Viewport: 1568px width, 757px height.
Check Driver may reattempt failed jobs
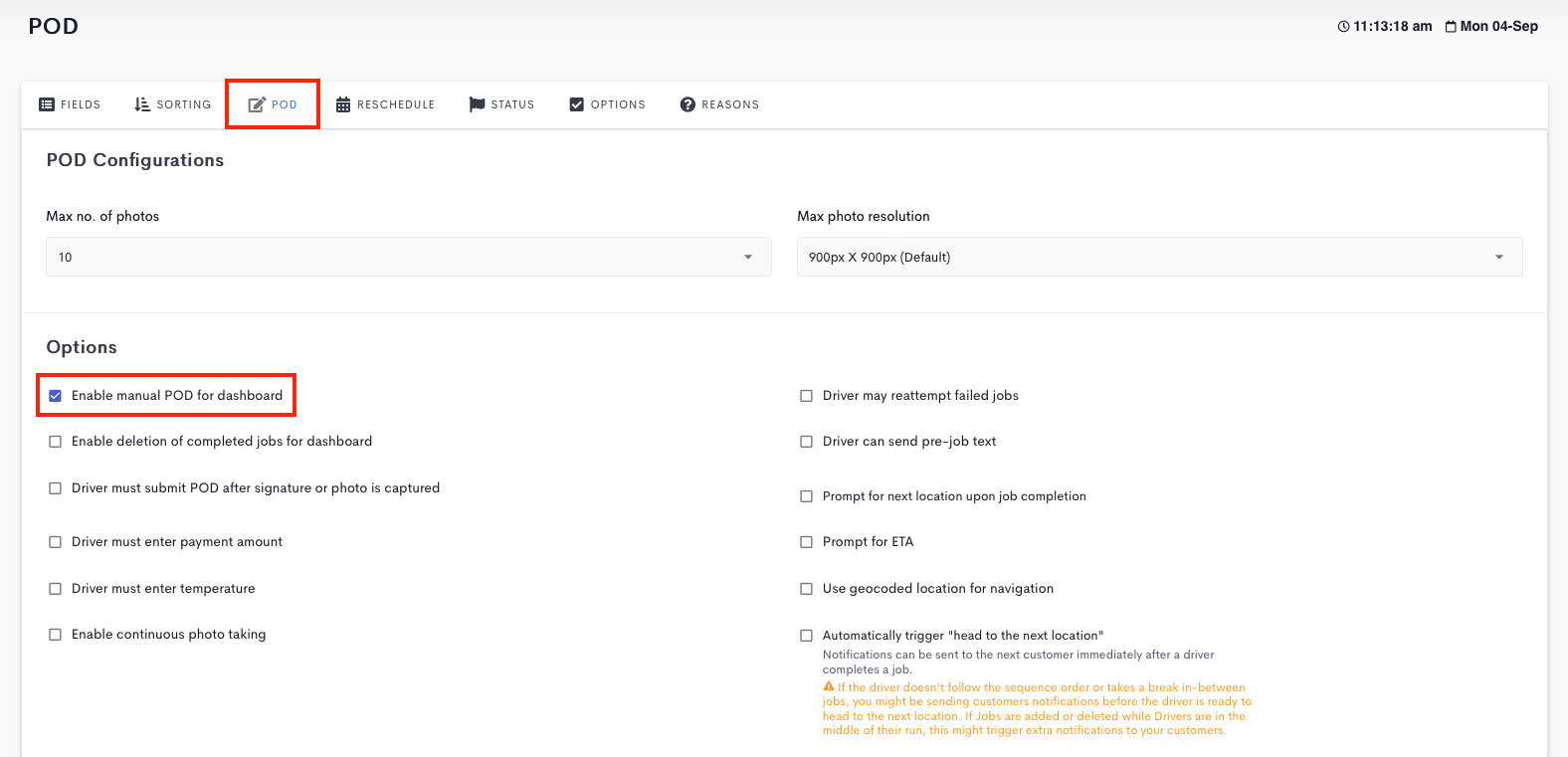807,396
